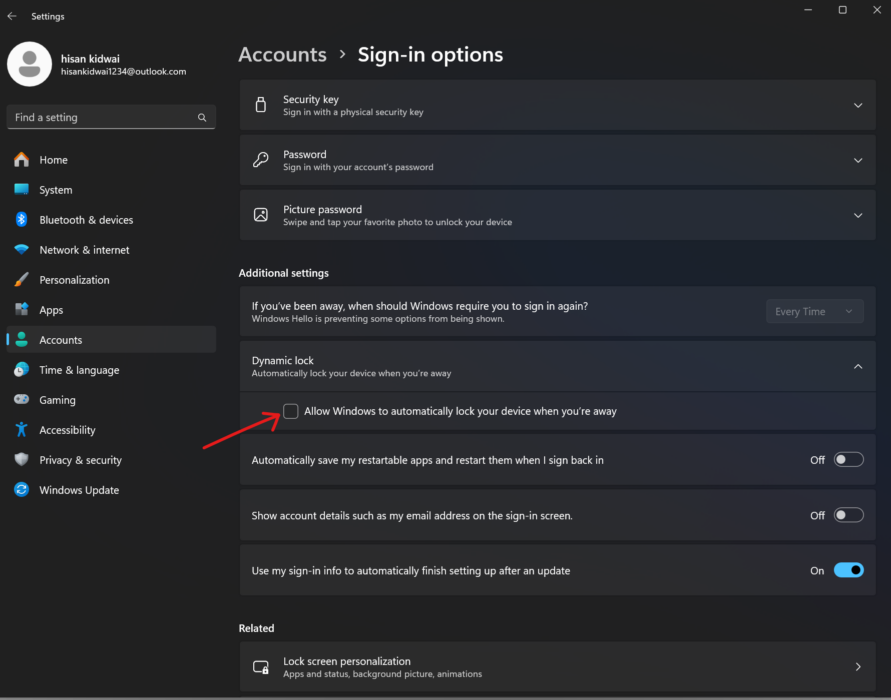Screen dimensions: 891x700
Task: Open Network & internet settings
Action: [85, 249]
